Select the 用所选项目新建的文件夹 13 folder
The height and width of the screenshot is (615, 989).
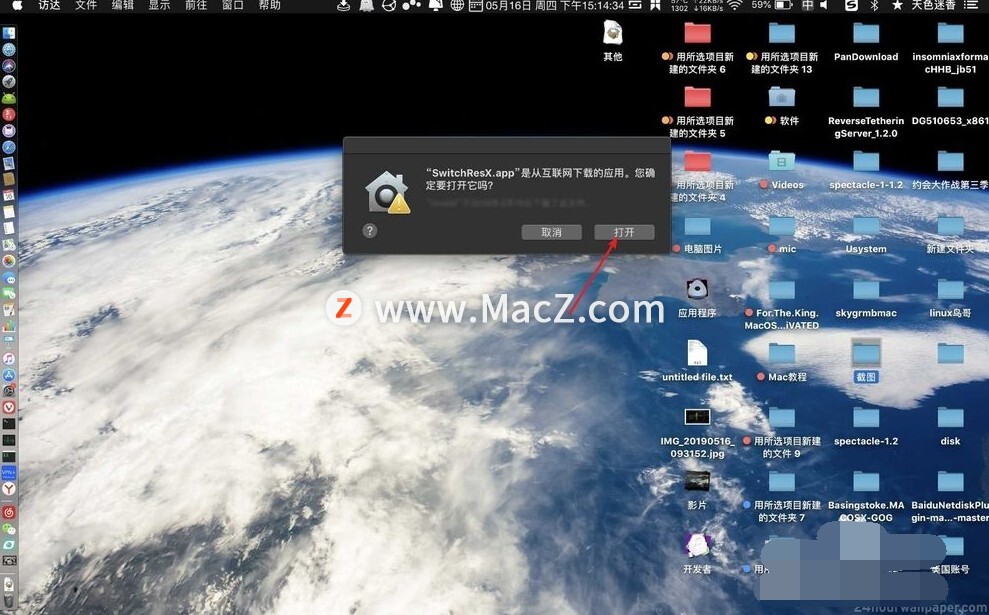pos(781,48)
